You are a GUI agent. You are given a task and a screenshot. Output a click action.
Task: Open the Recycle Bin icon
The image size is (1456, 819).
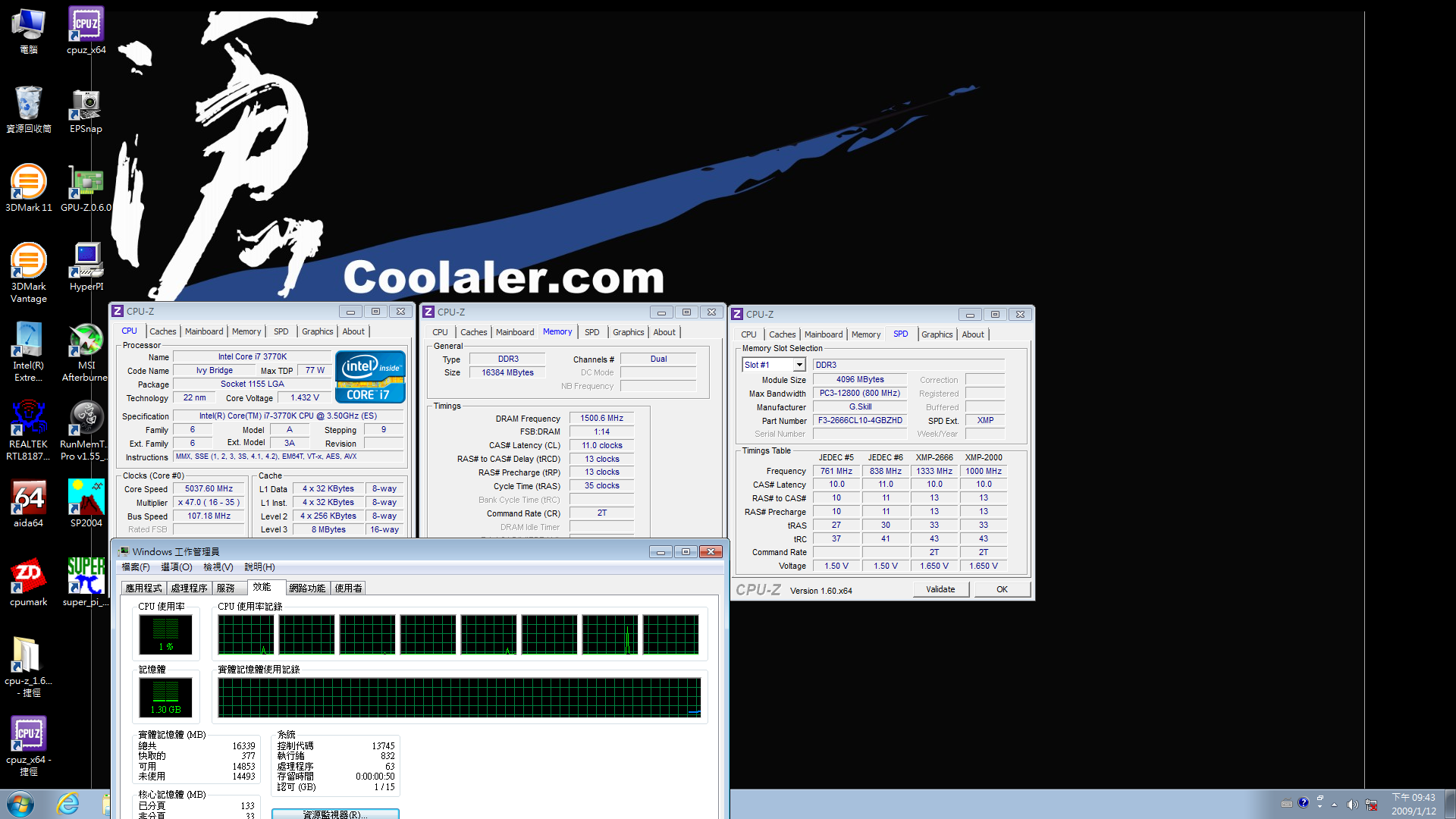[x=28, y=109]
